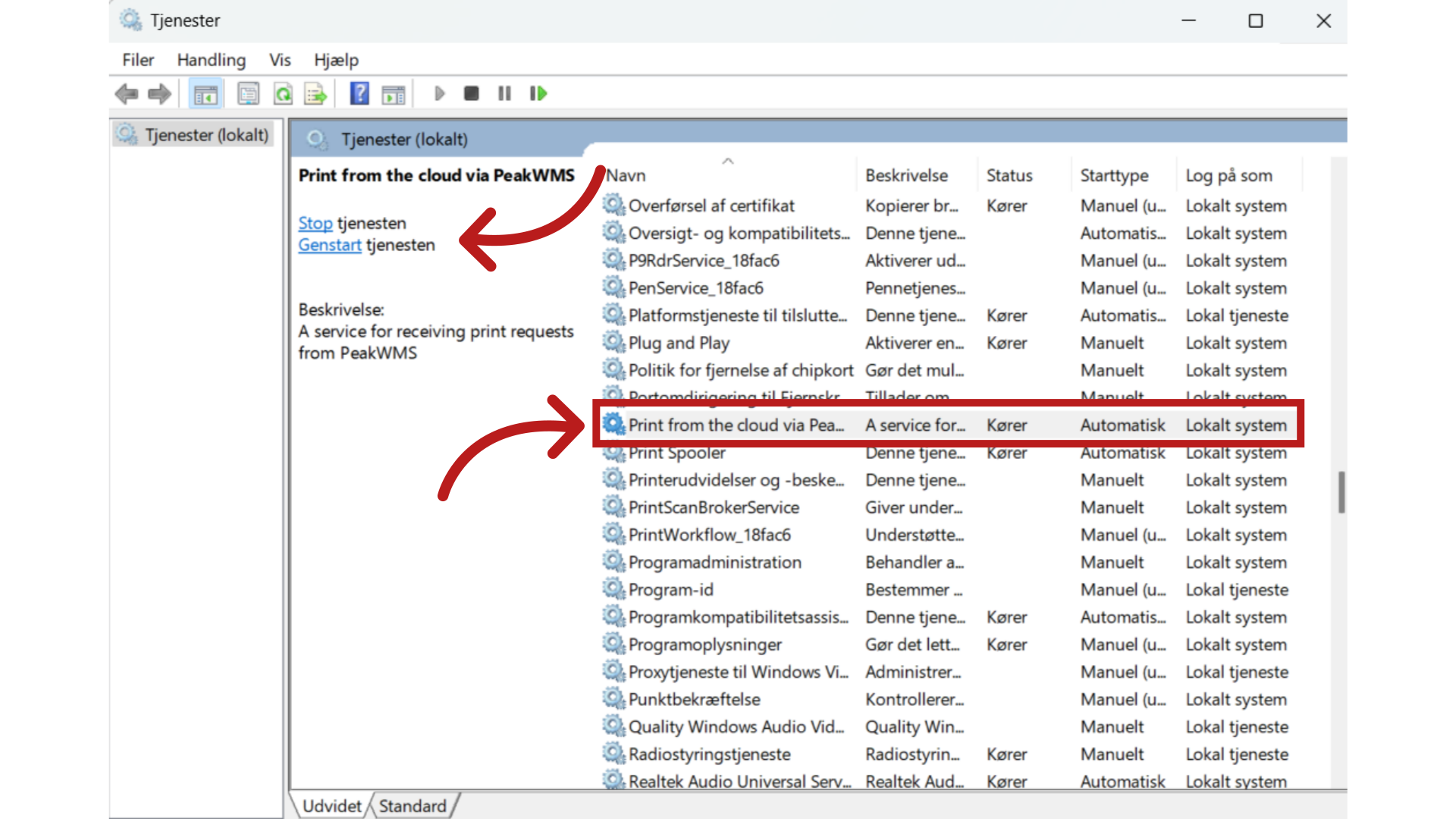Select the Overførsel af certifikat service
The height and width of the screenshot is (819, 1456).
(x=711, y=206)
